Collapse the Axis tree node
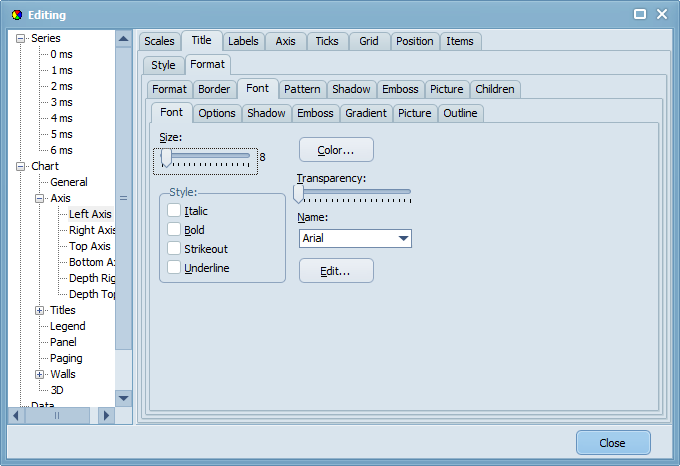This screenshot has width=680, height=466. point(40,198)
